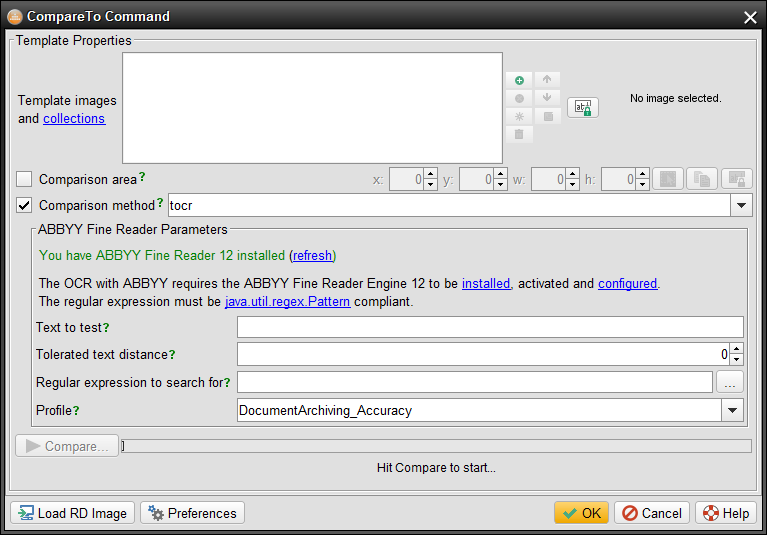The width and height of the screenshot is (767, 535).
Task: Click the locked text icon beside template list
Action: (583, 108)
